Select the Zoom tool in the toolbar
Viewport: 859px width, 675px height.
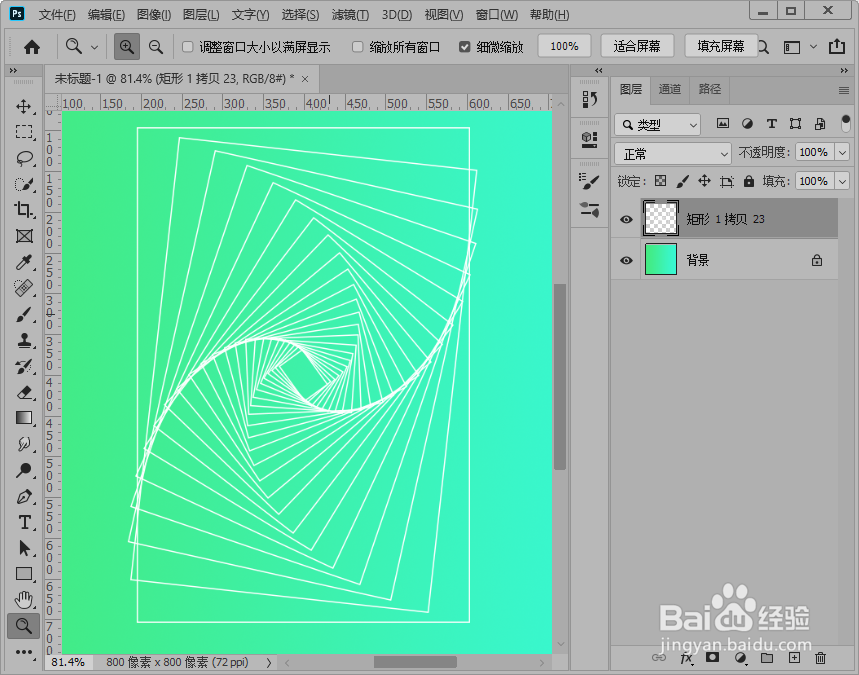pyautogui.click(x=25, y=626)
